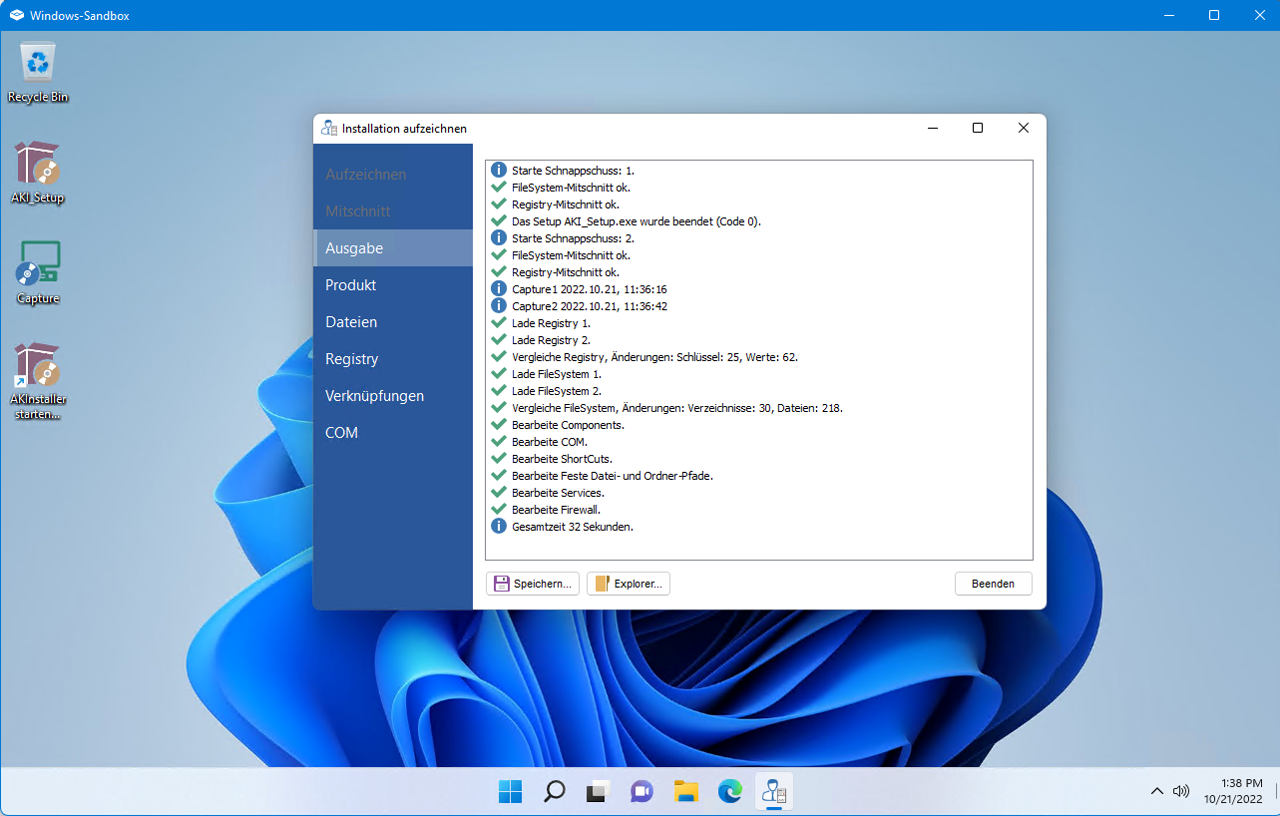Viewport: 1280px width, 816px height.
Task: Minimize the Installation aufzeichnen window
Action: click(x=932, y=128)
